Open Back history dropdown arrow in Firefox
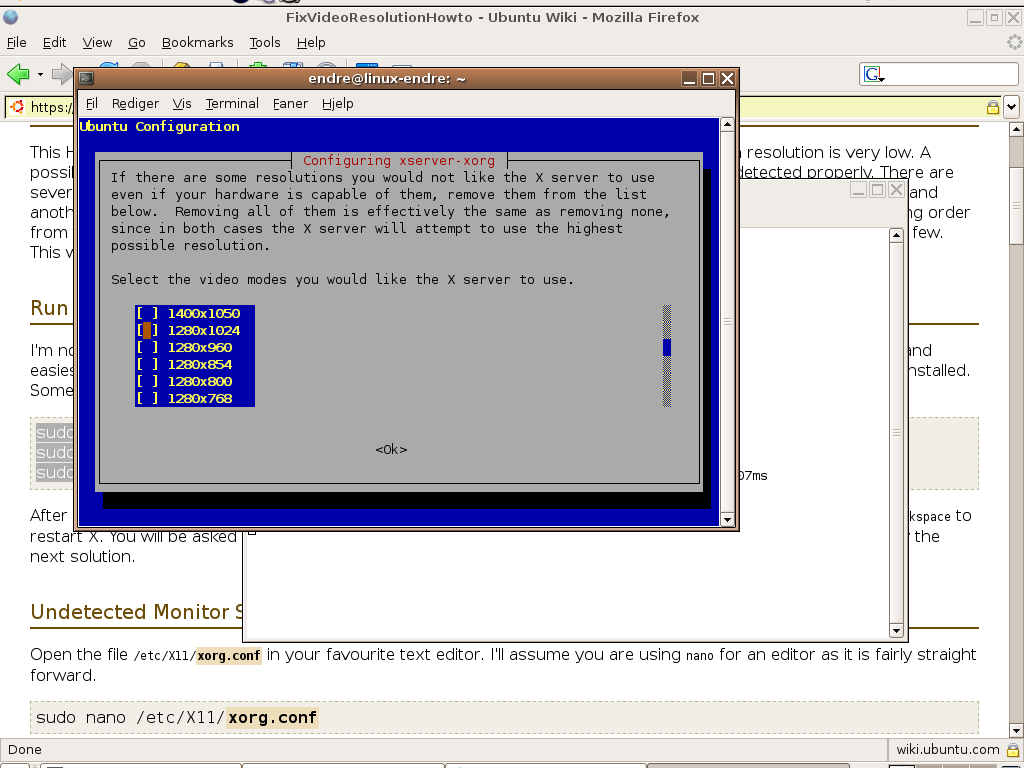The width and height of the screenshot is (1024, 768). [40, 74]
